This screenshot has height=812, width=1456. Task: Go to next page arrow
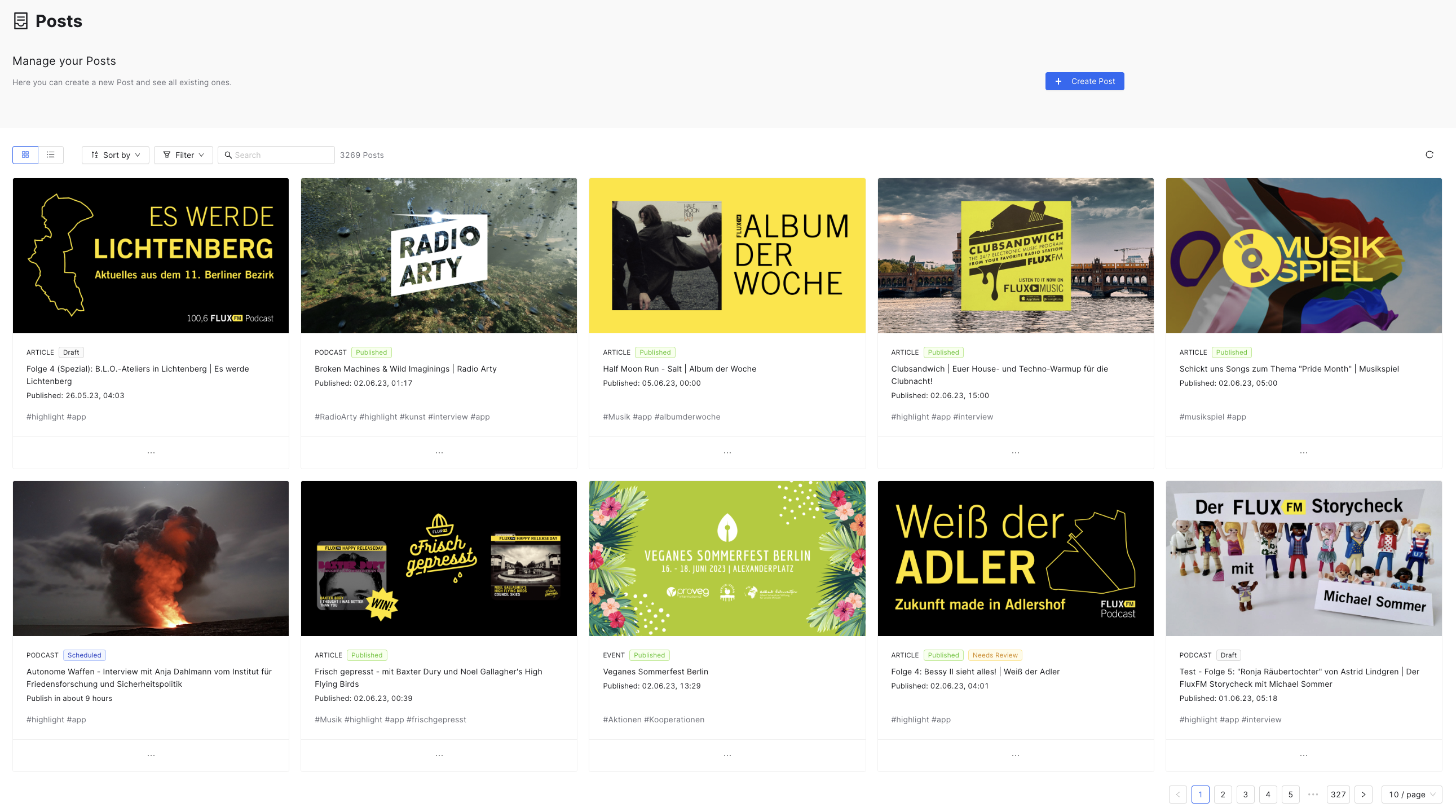[x=1363, y=794]
